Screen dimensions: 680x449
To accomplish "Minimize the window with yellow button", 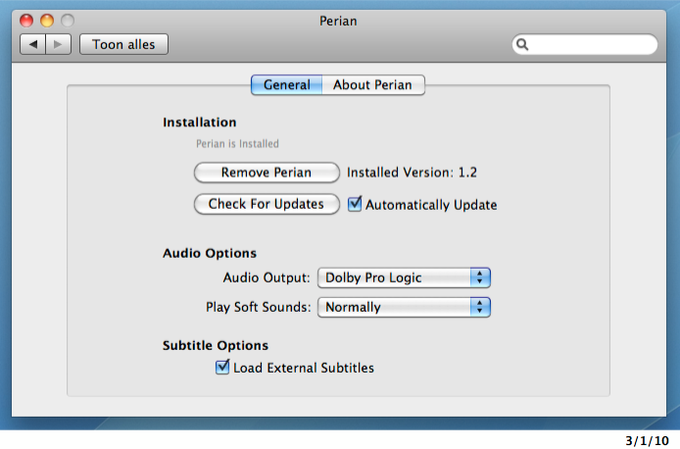I will pos(47,20).
